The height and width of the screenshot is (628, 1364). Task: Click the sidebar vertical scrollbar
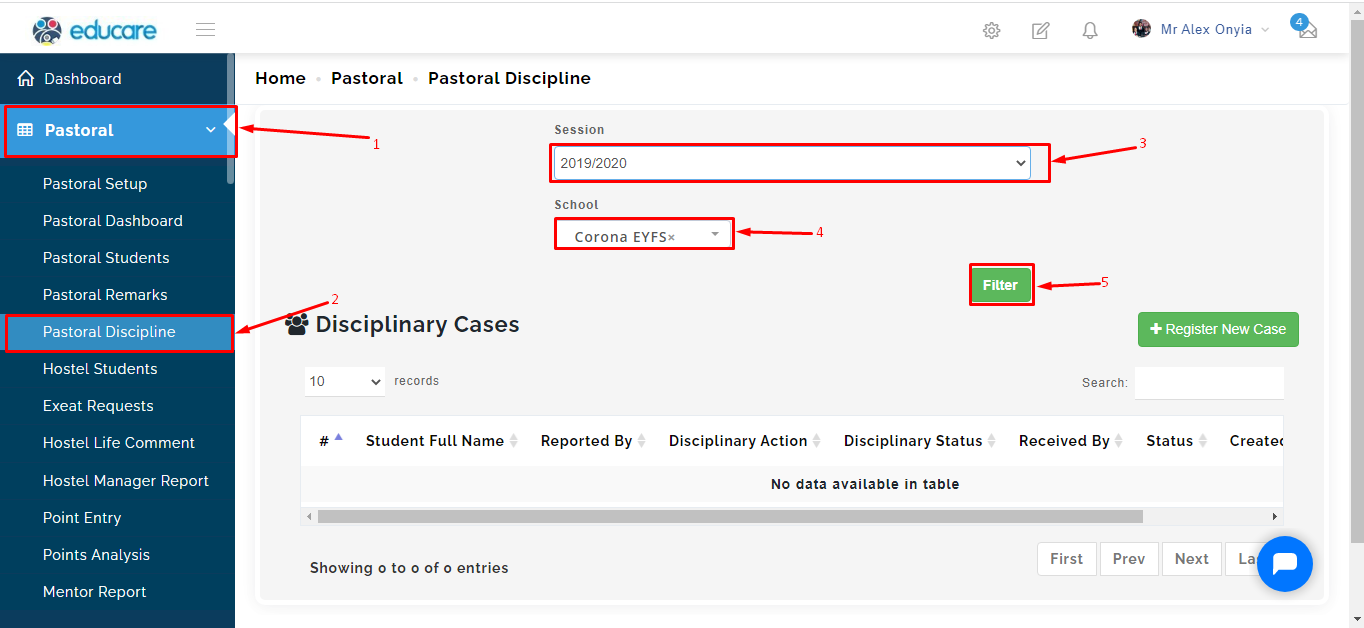click(231, 119)
